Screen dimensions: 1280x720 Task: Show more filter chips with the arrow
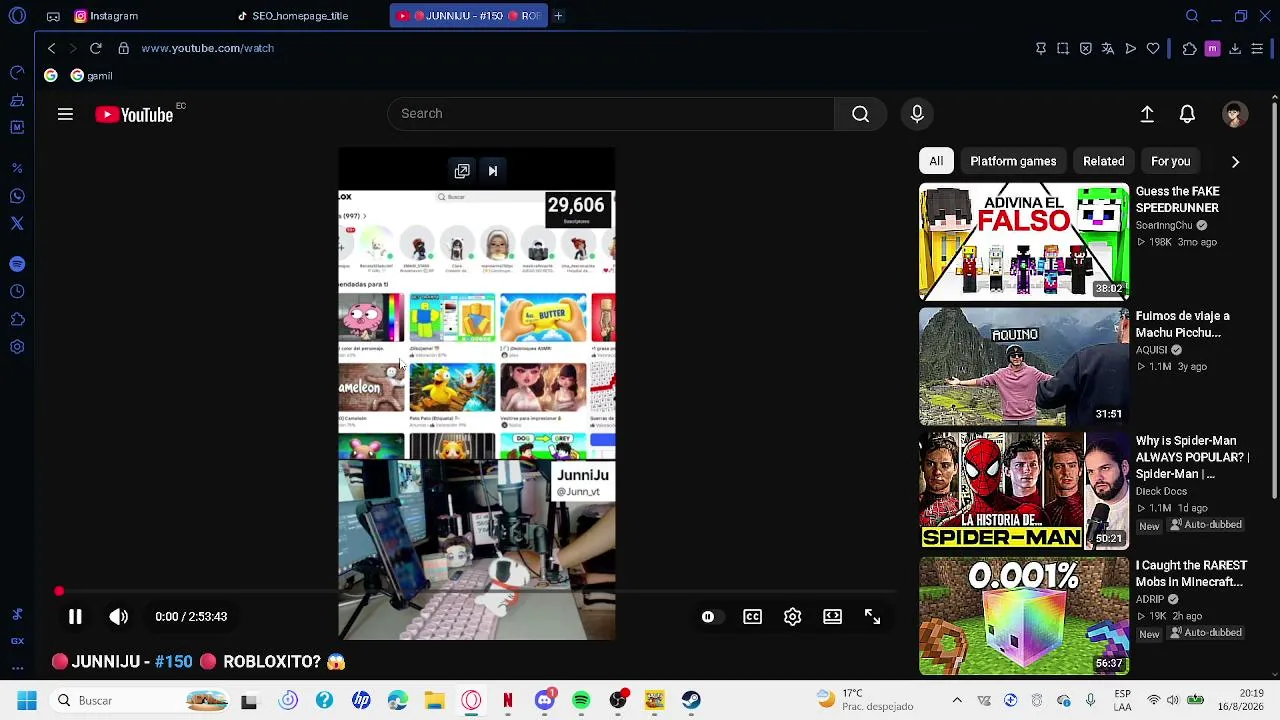[x=1235, y=161]
